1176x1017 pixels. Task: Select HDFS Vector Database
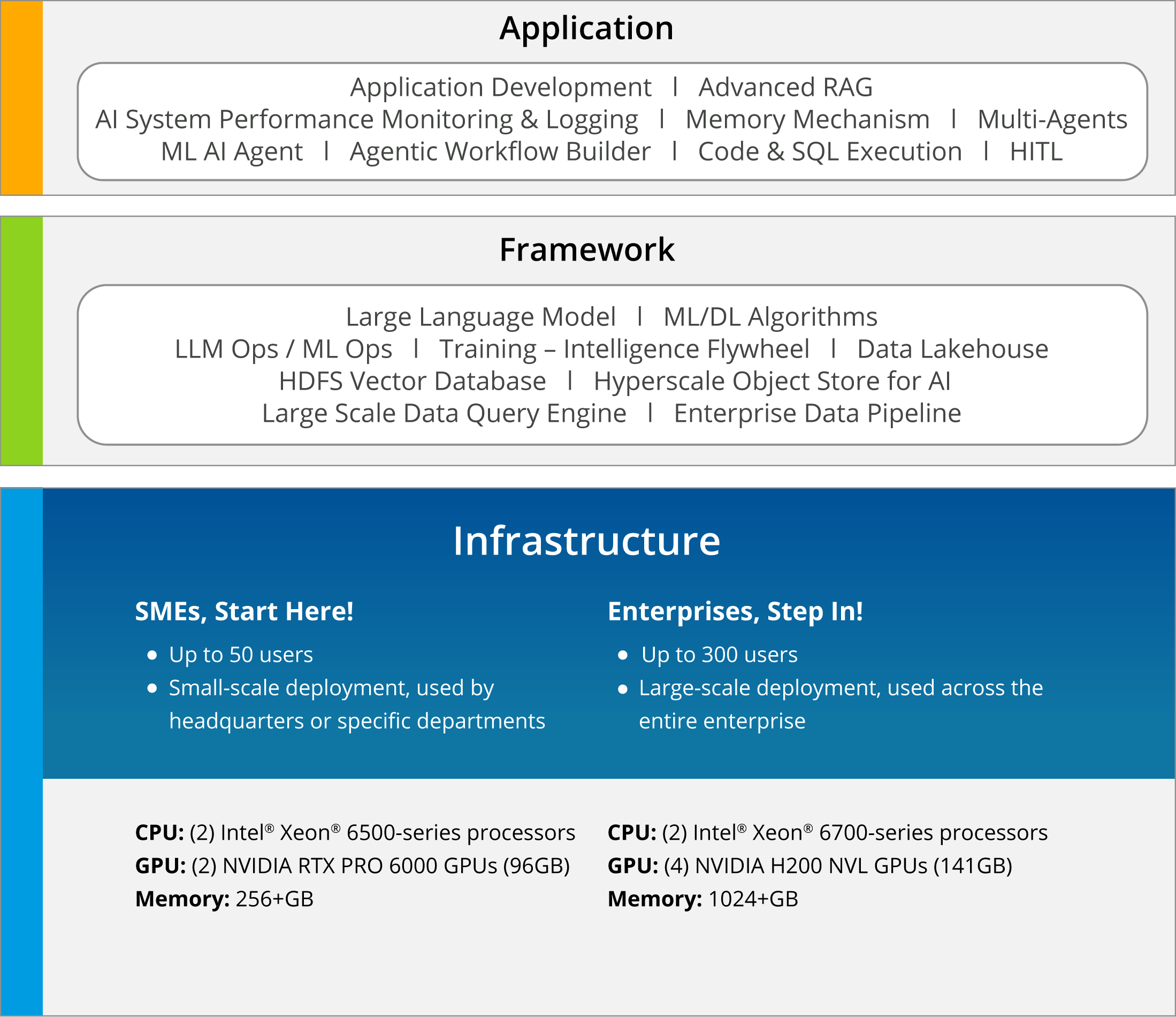[x=412, y=382]
